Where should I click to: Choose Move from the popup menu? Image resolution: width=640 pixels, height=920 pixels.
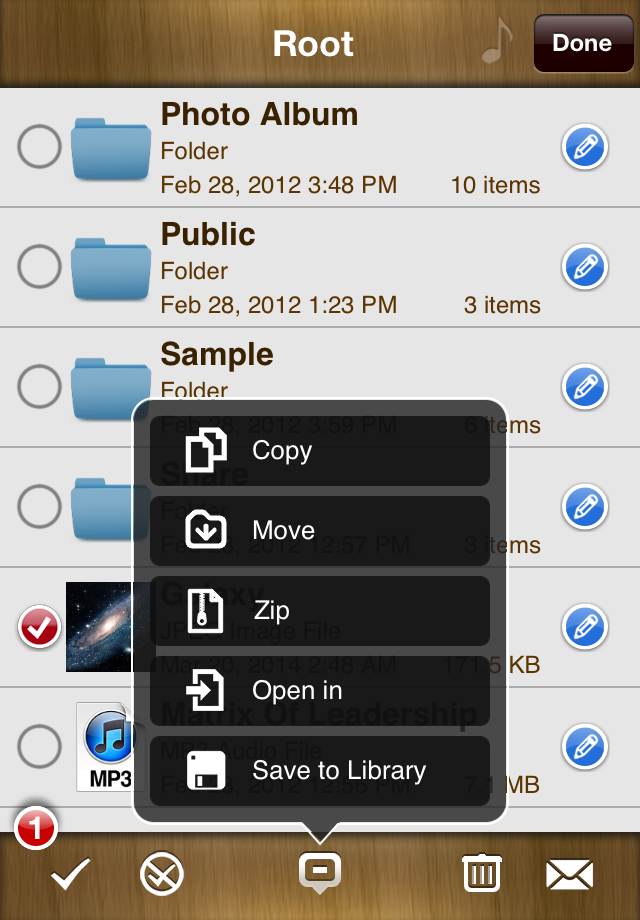click(320, 530)
